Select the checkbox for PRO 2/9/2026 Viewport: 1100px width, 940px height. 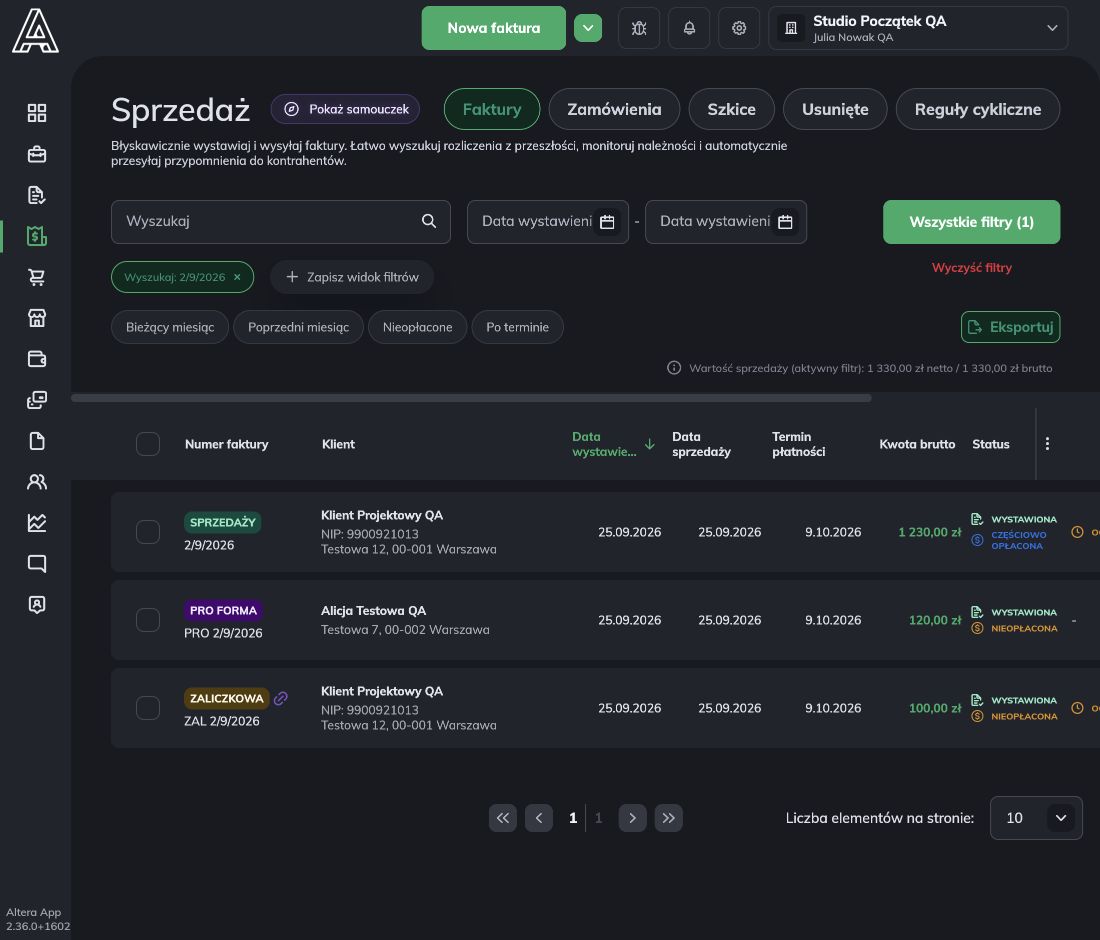pos(148,620)
